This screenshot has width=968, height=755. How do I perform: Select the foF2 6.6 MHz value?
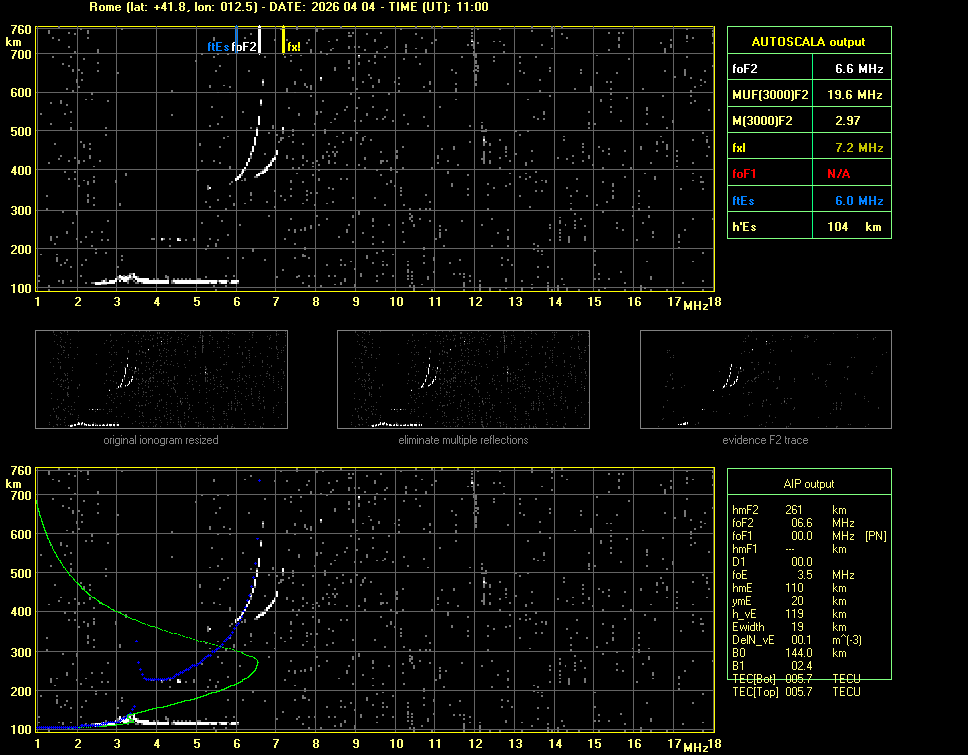tap(859, 69)
